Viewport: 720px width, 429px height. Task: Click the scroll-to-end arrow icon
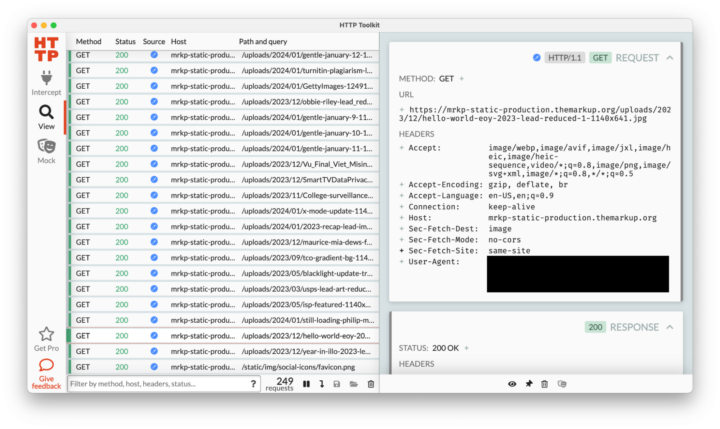click(x=321, y=384)
